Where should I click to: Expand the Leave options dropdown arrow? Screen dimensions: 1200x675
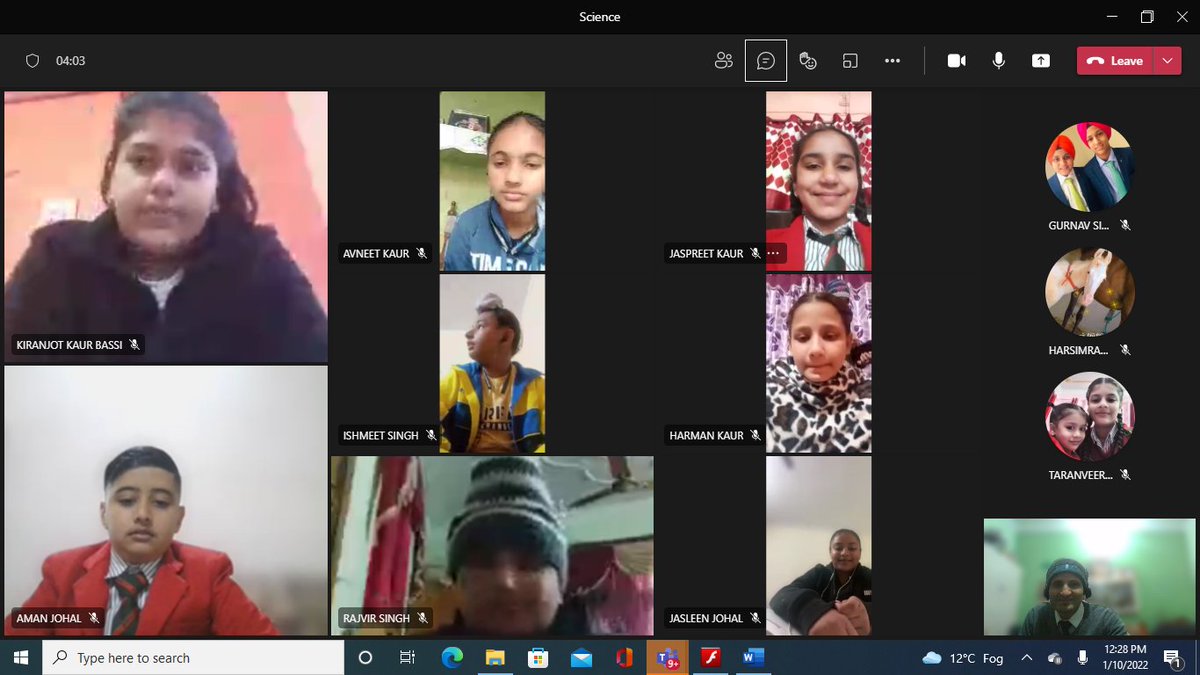[x=1168, y=61]
